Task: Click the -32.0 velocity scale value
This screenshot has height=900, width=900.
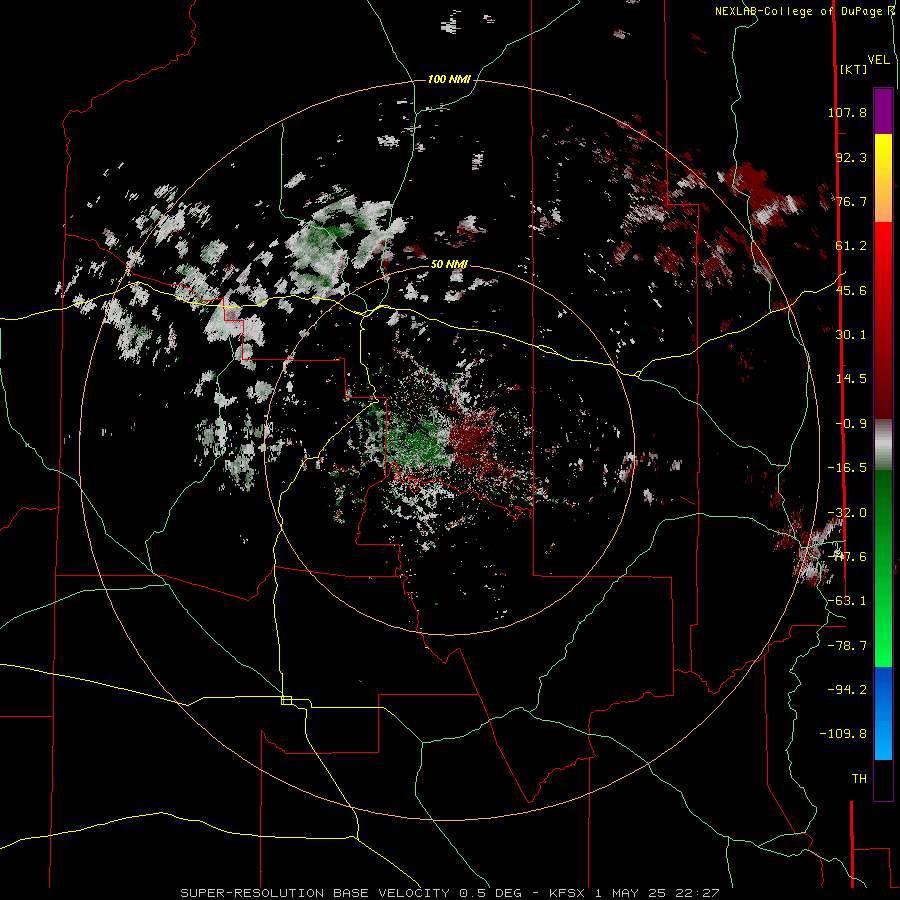Action: 847,513
